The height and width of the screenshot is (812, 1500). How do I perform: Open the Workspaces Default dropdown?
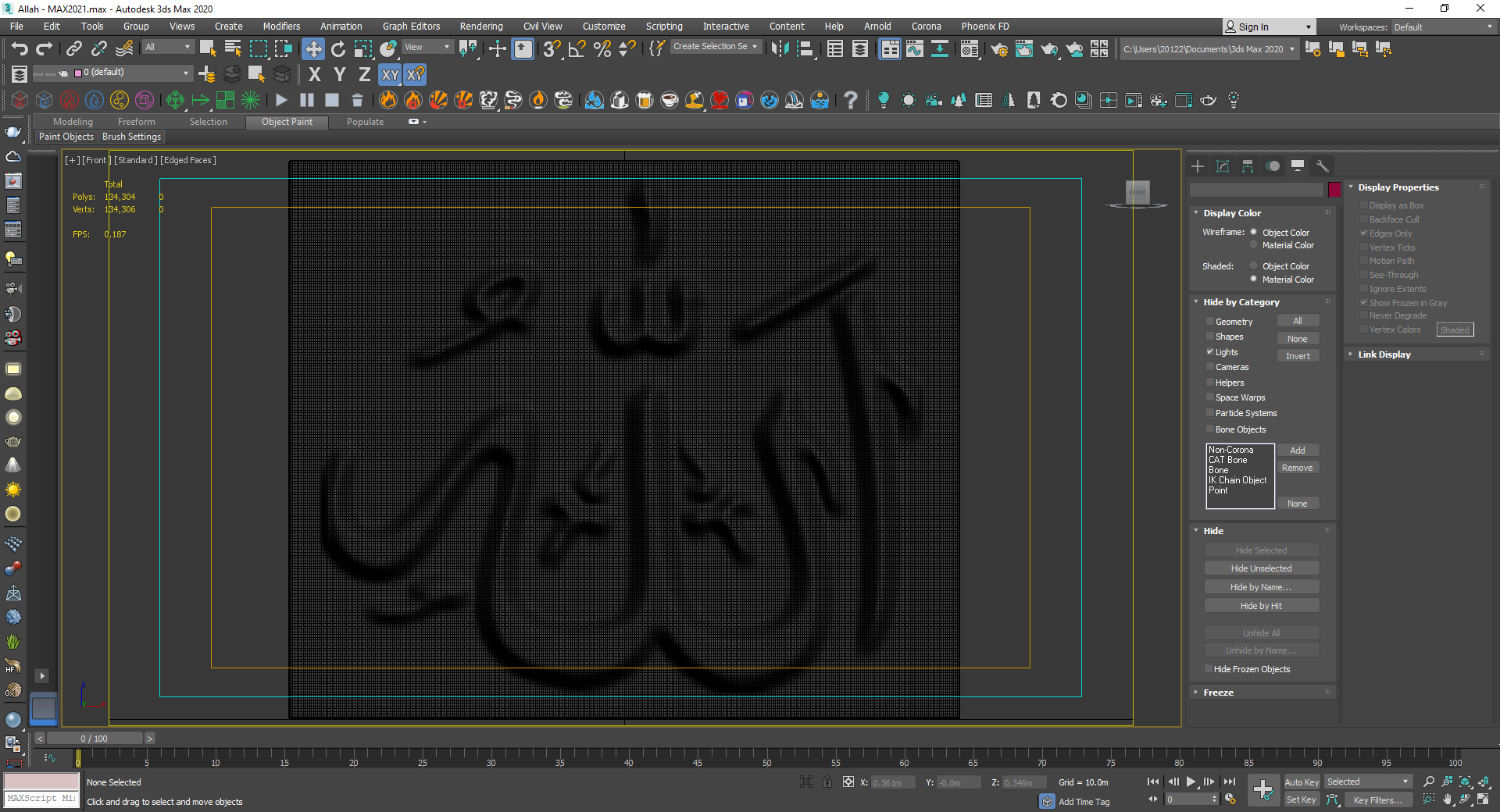point(1442,27)
